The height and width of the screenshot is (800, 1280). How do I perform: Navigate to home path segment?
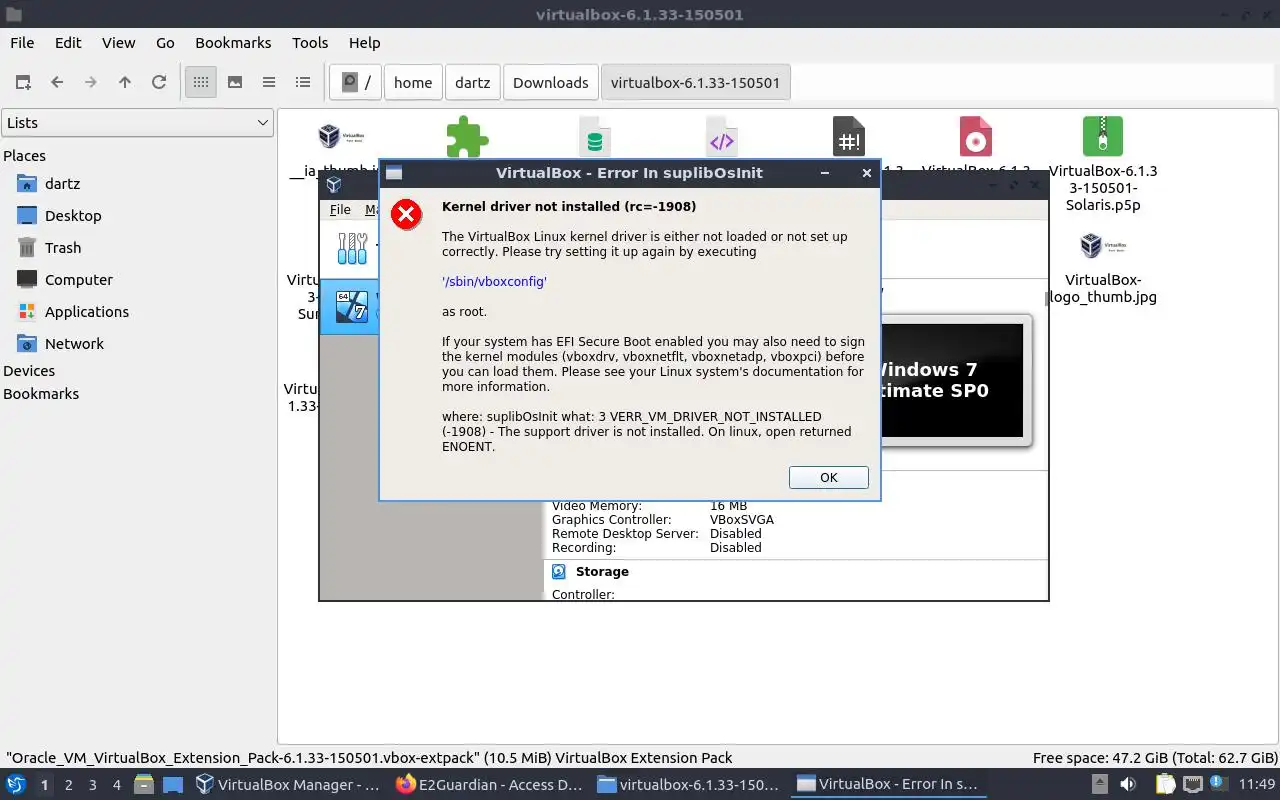[413, 83]
